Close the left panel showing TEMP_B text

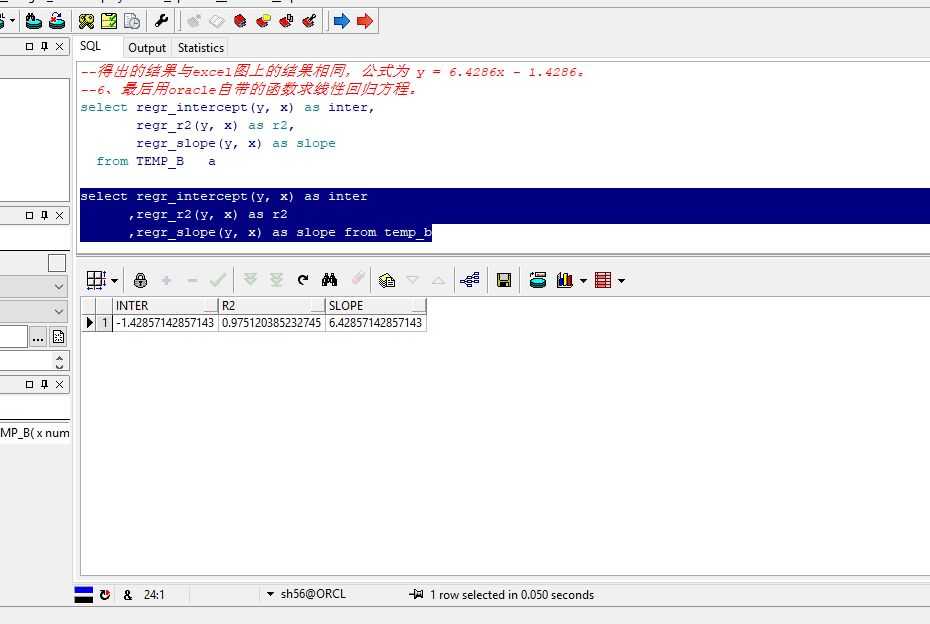(x=59, y=384)
